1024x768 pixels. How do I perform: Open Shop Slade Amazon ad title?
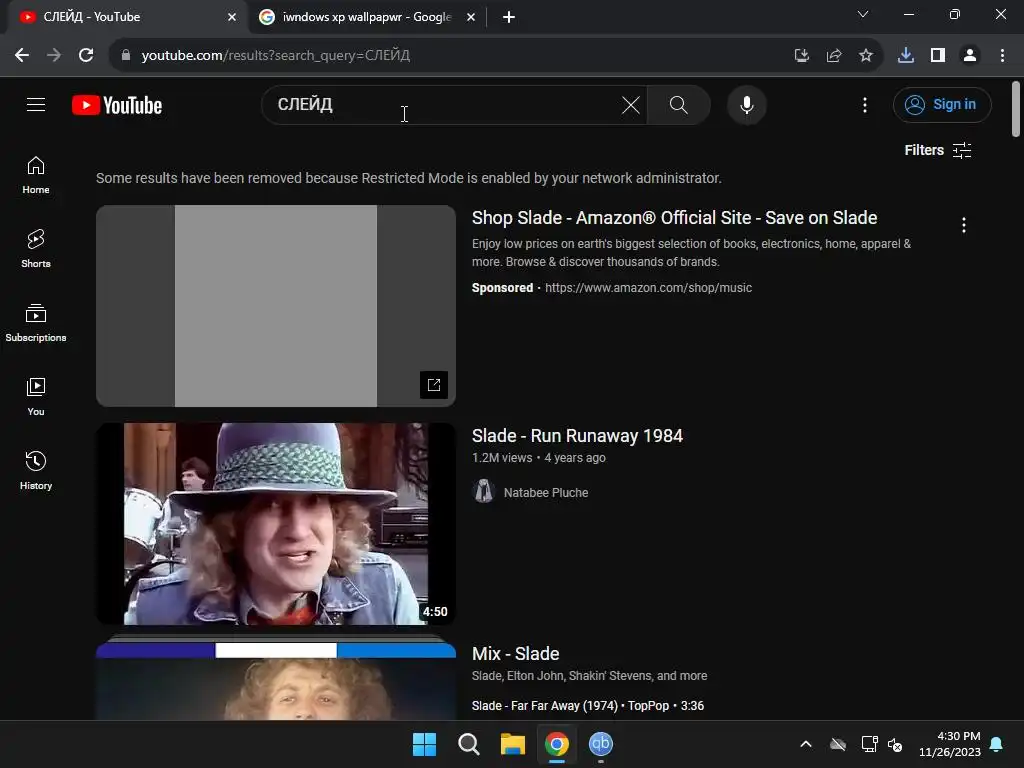coord(674,217)
